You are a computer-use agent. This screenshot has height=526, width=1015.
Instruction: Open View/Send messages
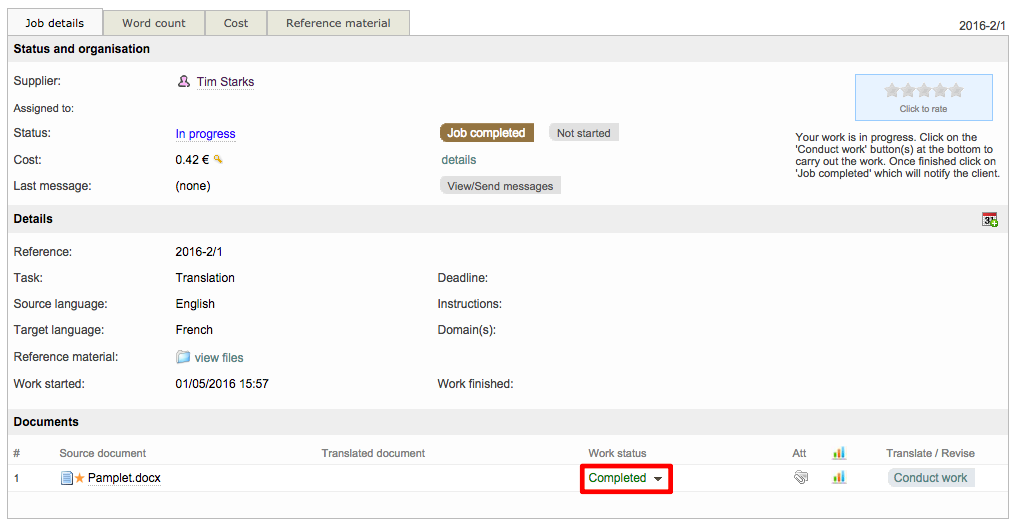pyautogui.click(x=500, y=186)
